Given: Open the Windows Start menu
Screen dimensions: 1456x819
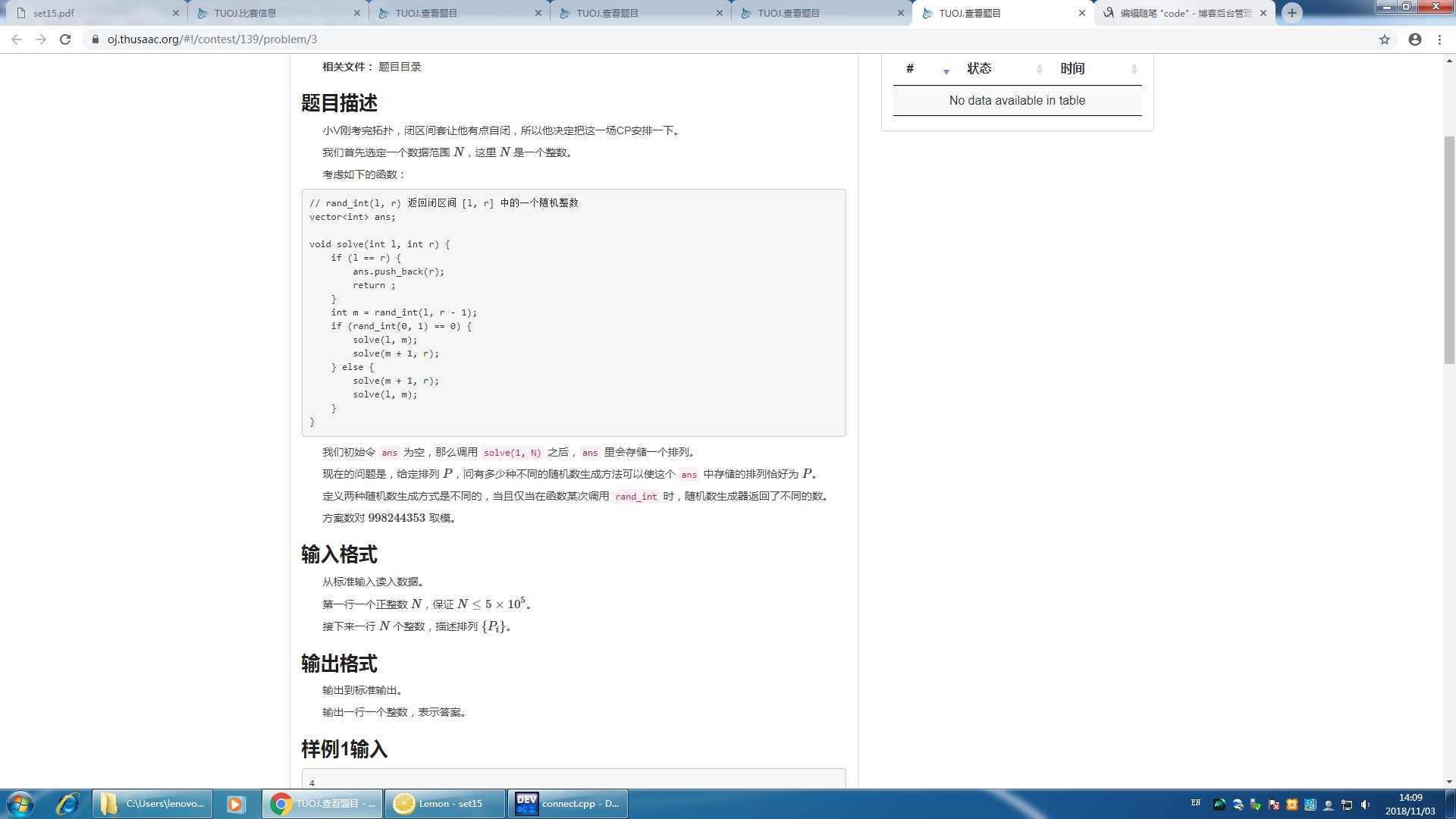Looking at the screenshot, I should (20, 804).
